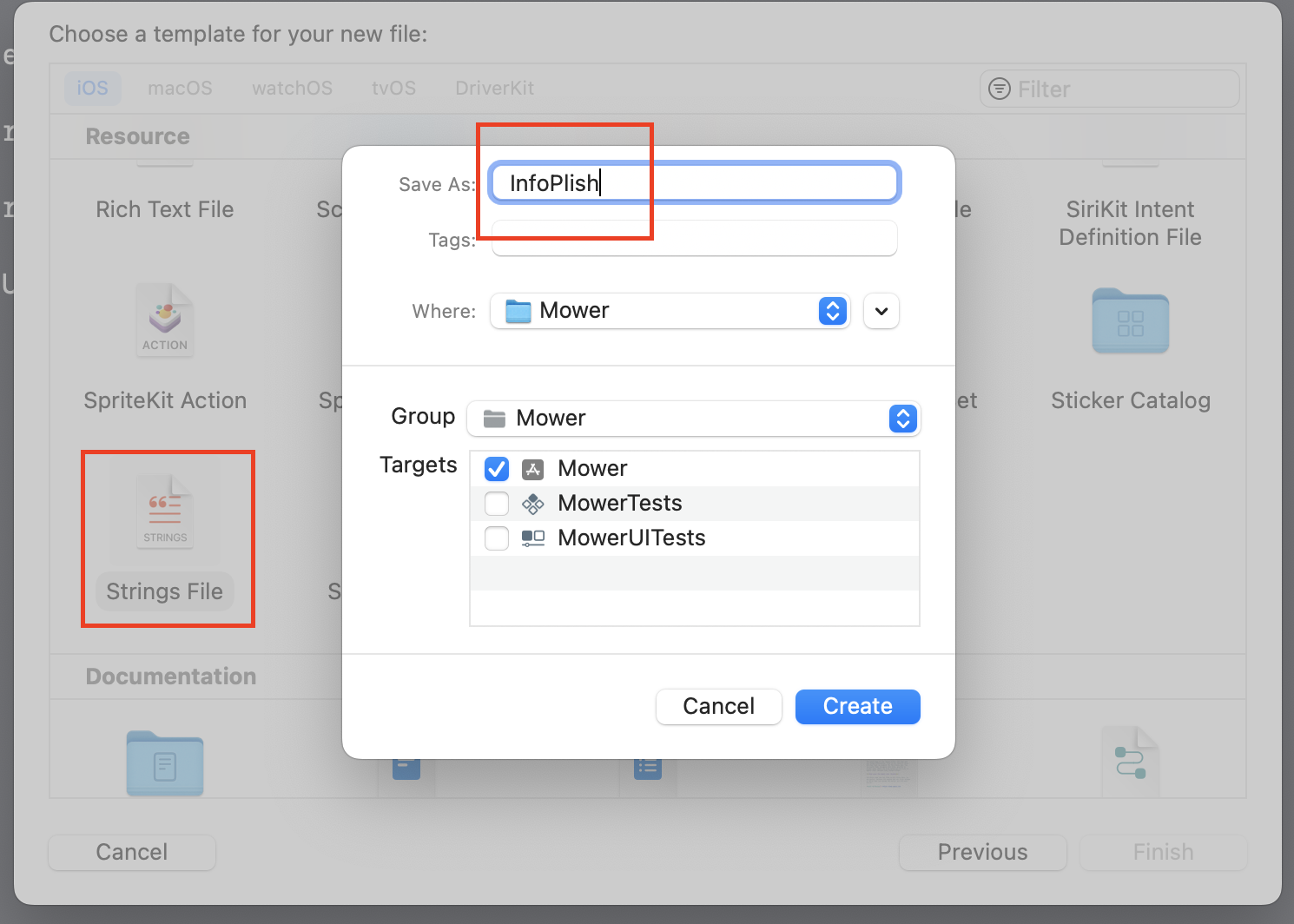Enable the MowerUITests target checkbox
The width and height of the screenshot is (1294, 924).
497,538
